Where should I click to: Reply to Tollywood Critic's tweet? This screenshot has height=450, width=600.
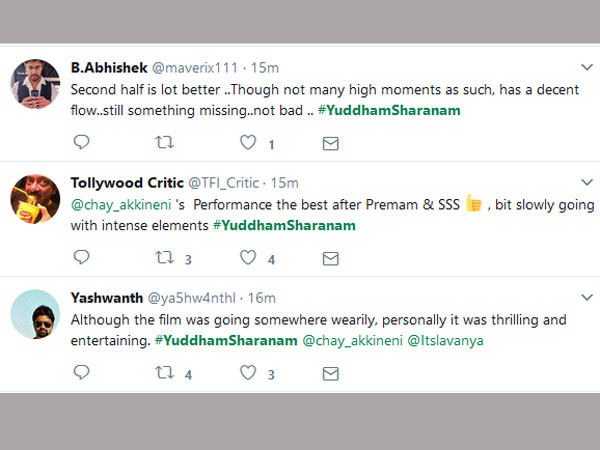[82, 258]
